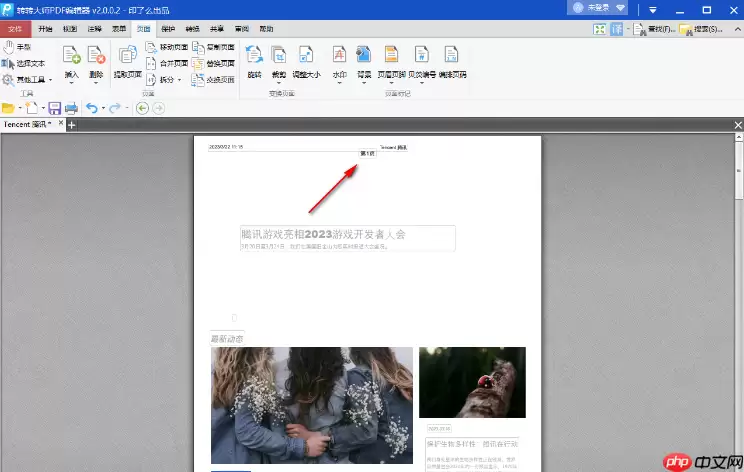Add a new document tab with plus
Screen dimensions: 744x472
[x=72, y=125]
